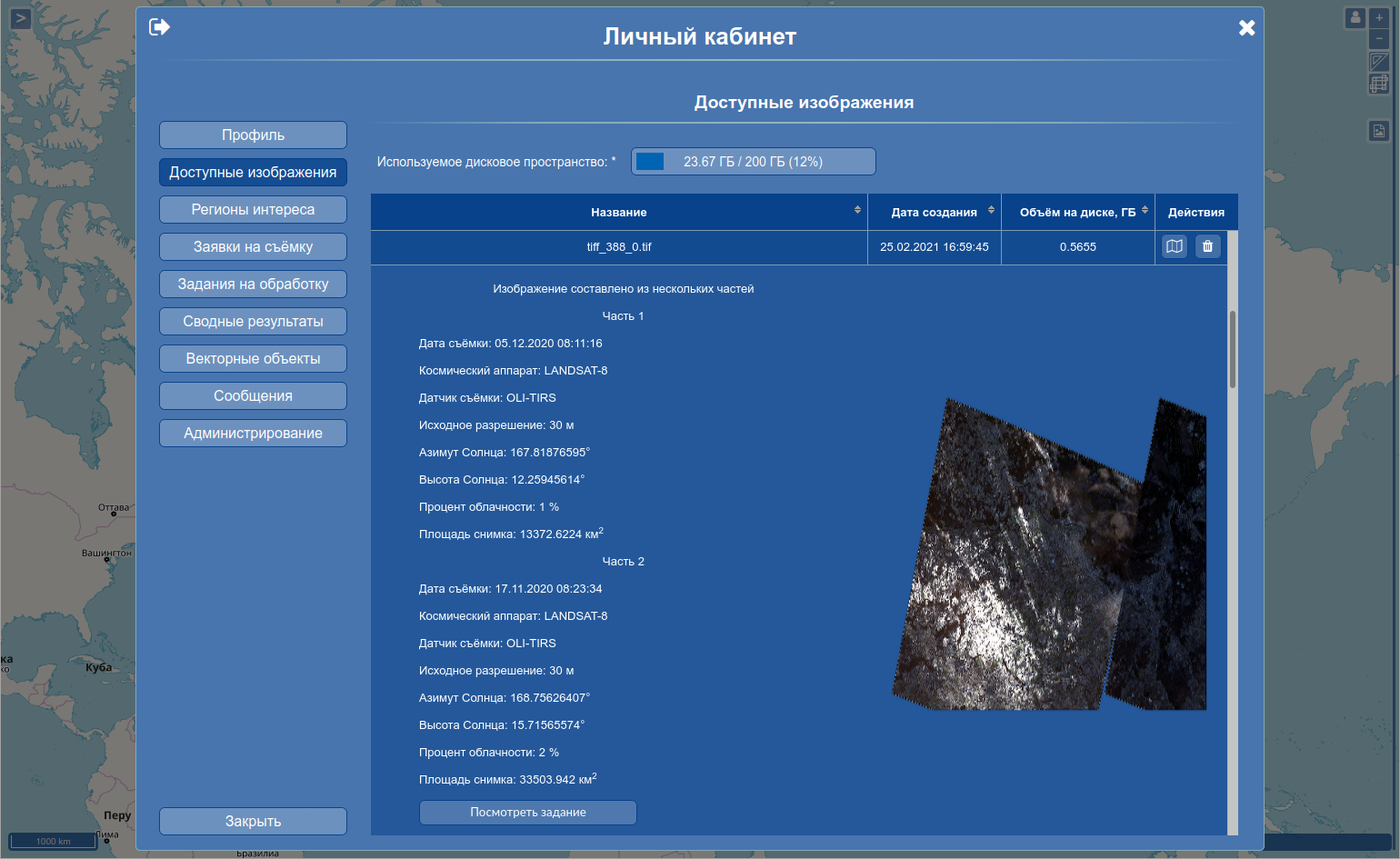Delete tiff_388_0.tif using the trash icon
This screenshot has height=859, width=1400.
1207,246
